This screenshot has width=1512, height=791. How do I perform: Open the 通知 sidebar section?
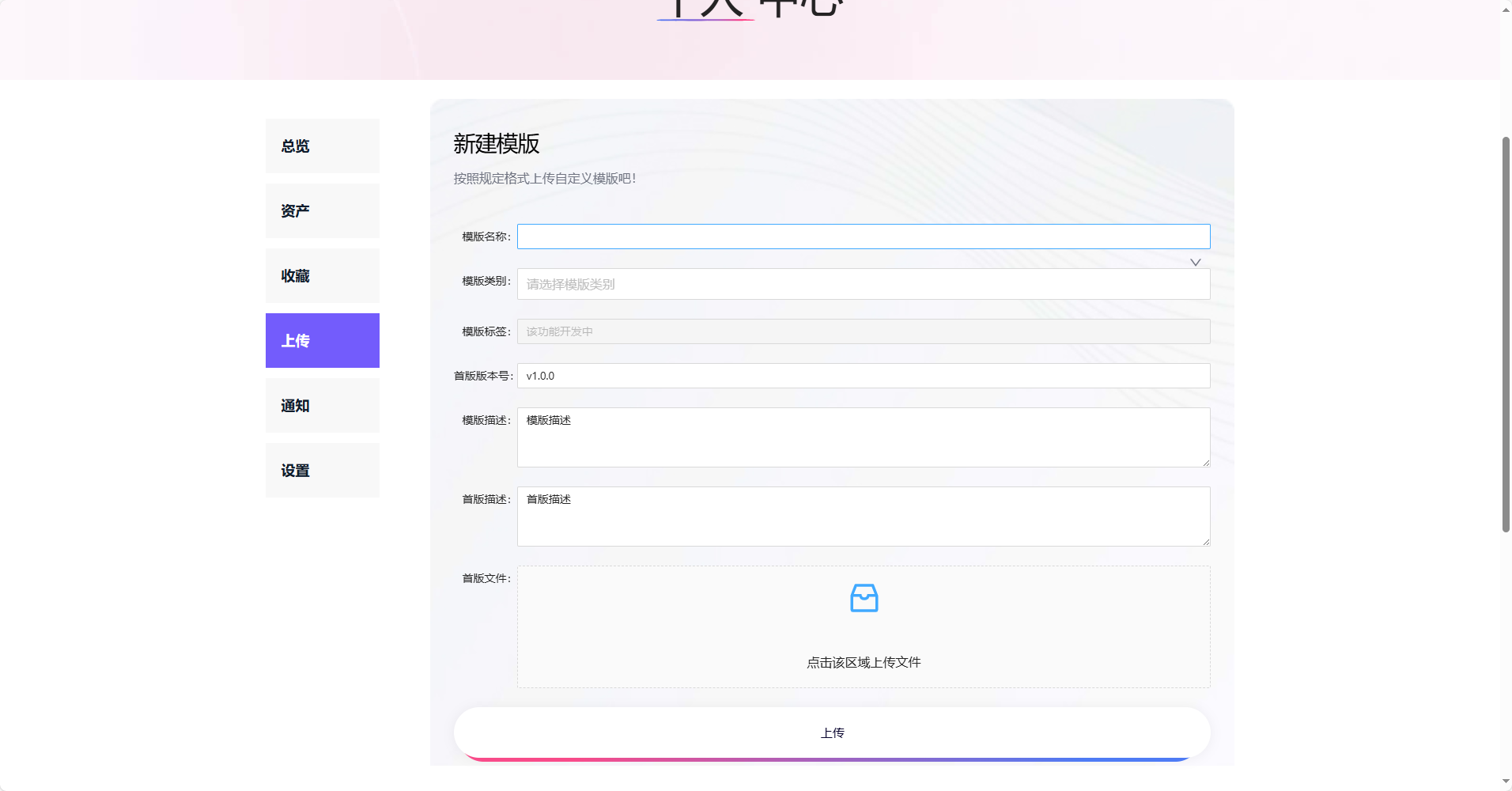[x=322, y=406]
